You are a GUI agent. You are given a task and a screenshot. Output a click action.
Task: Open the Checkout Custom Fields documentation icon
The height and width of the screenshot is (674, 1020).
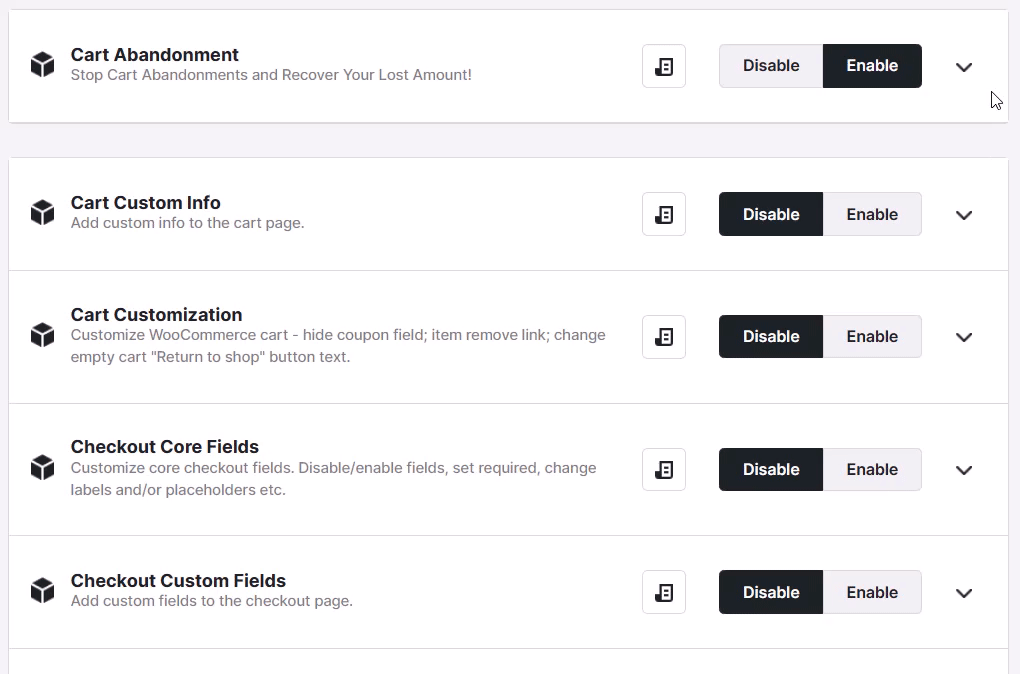pos(664,592)
